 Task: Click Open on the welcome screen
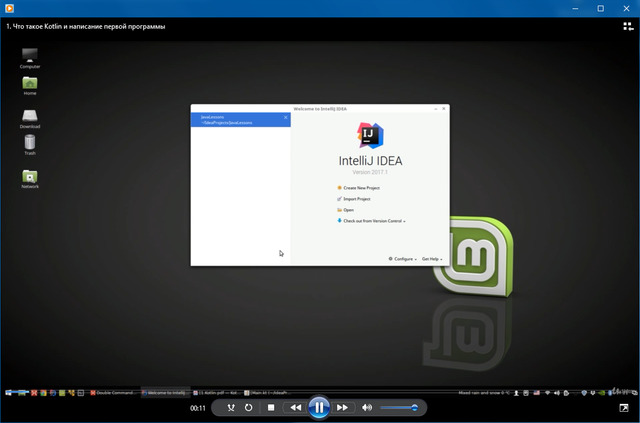348,210
